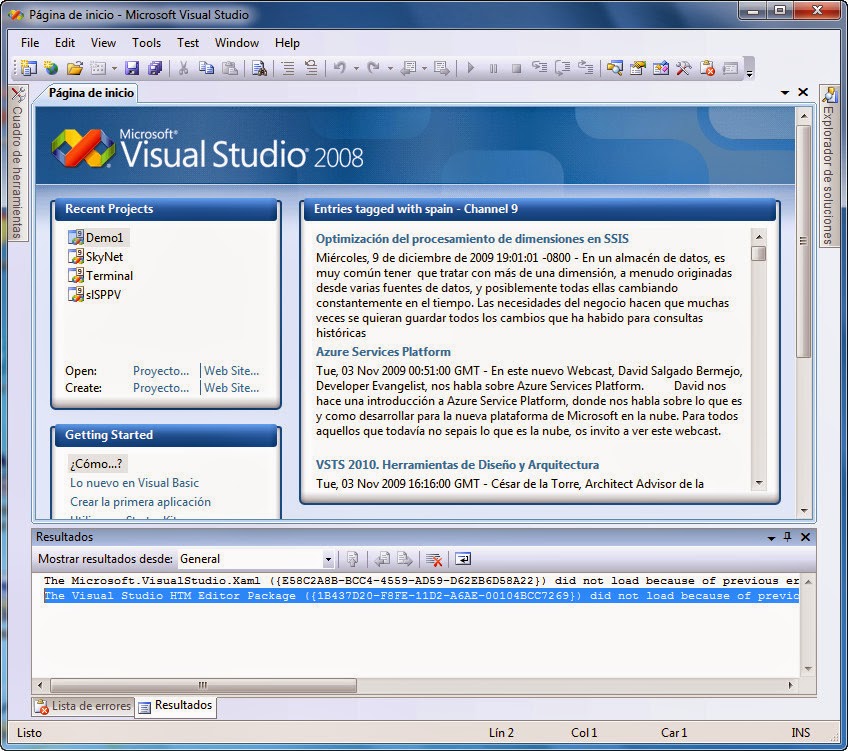
Task: Click the Undo arrow icon
Action: coord(340,68)
